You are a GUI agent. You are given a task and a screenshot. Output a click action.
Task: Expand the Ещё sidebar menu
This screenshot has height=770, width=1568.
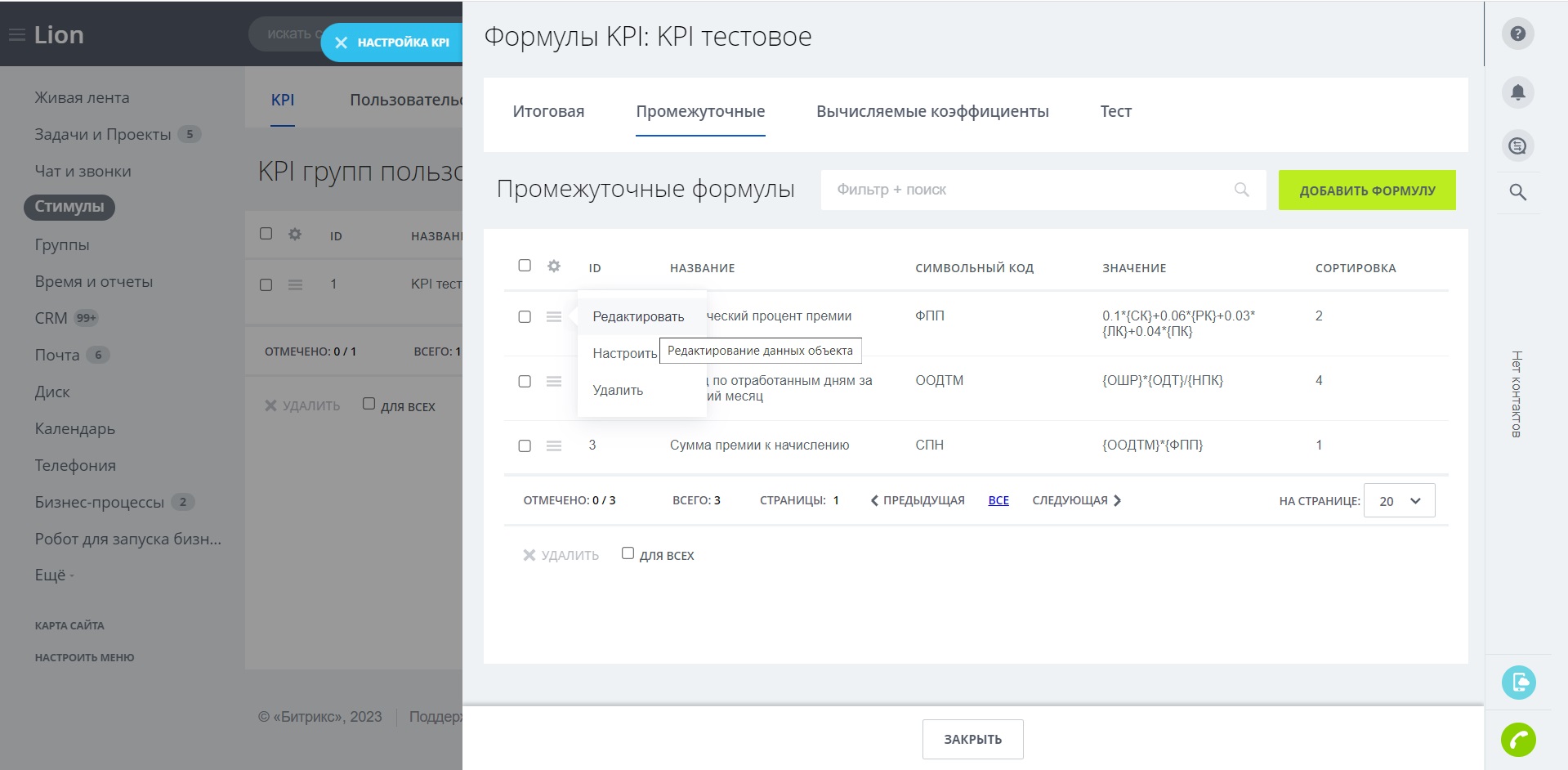point(54,575)
